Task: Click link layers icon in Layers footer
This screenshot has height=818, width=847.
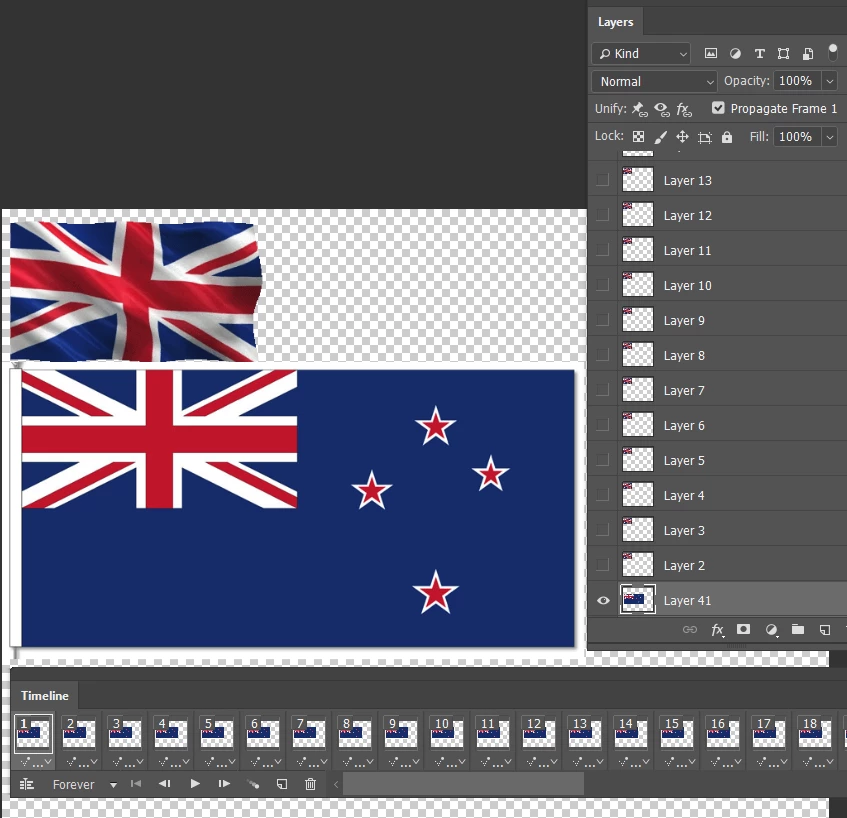Action: (690, 629)
